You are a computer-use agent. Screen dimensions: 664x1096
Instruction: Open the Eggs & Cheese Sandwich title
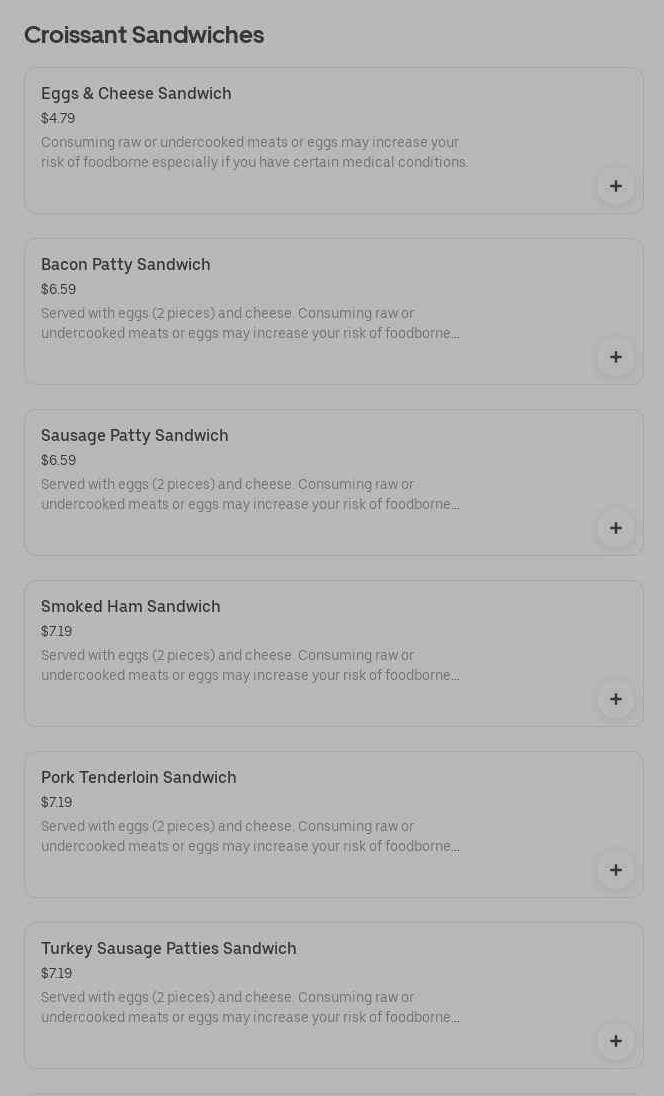(136, 93)
